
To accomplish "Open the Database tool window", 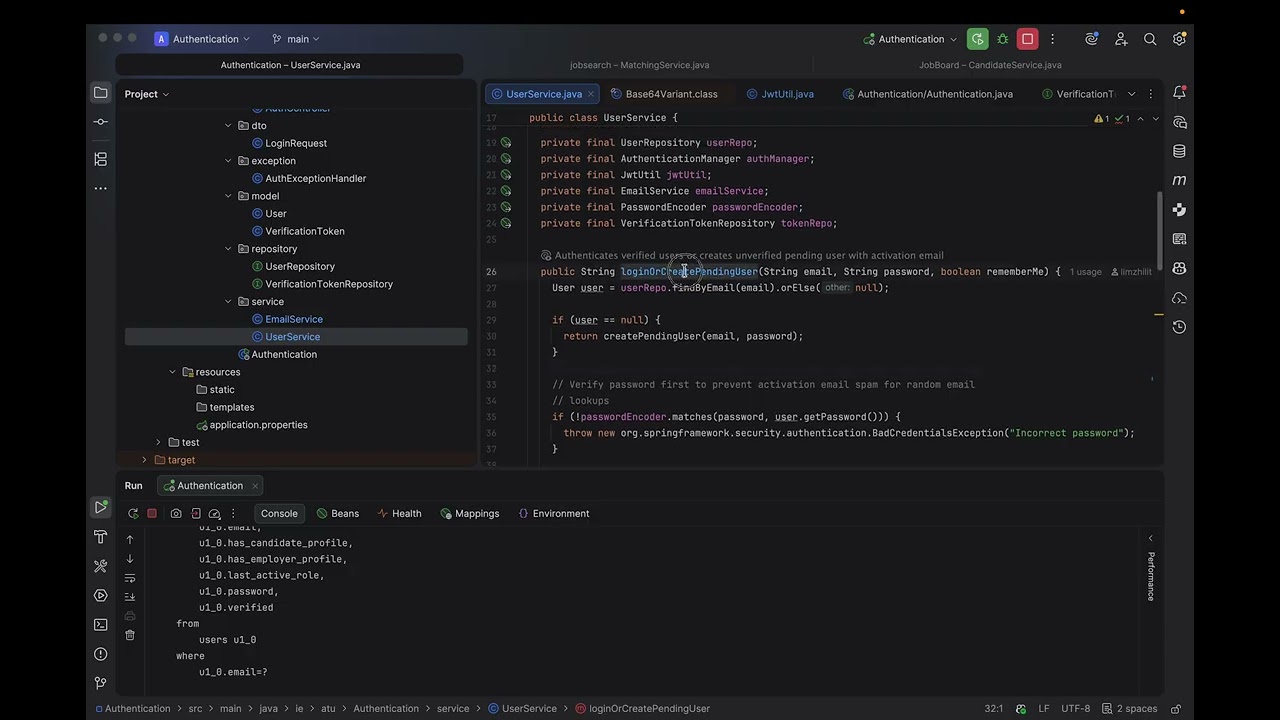I will [1179, 151].
